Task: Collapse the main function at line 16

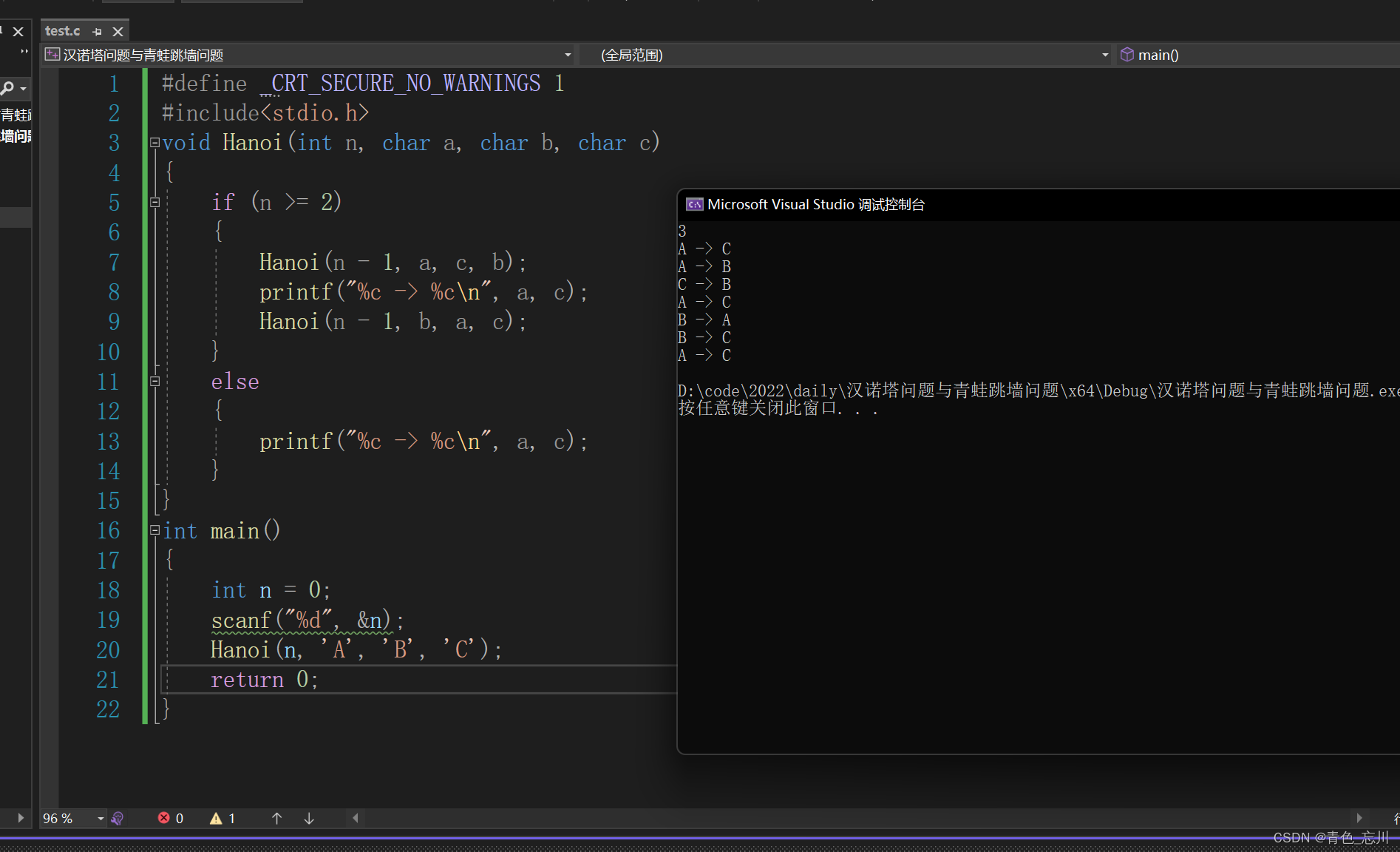Action: [x=154, y=530]
